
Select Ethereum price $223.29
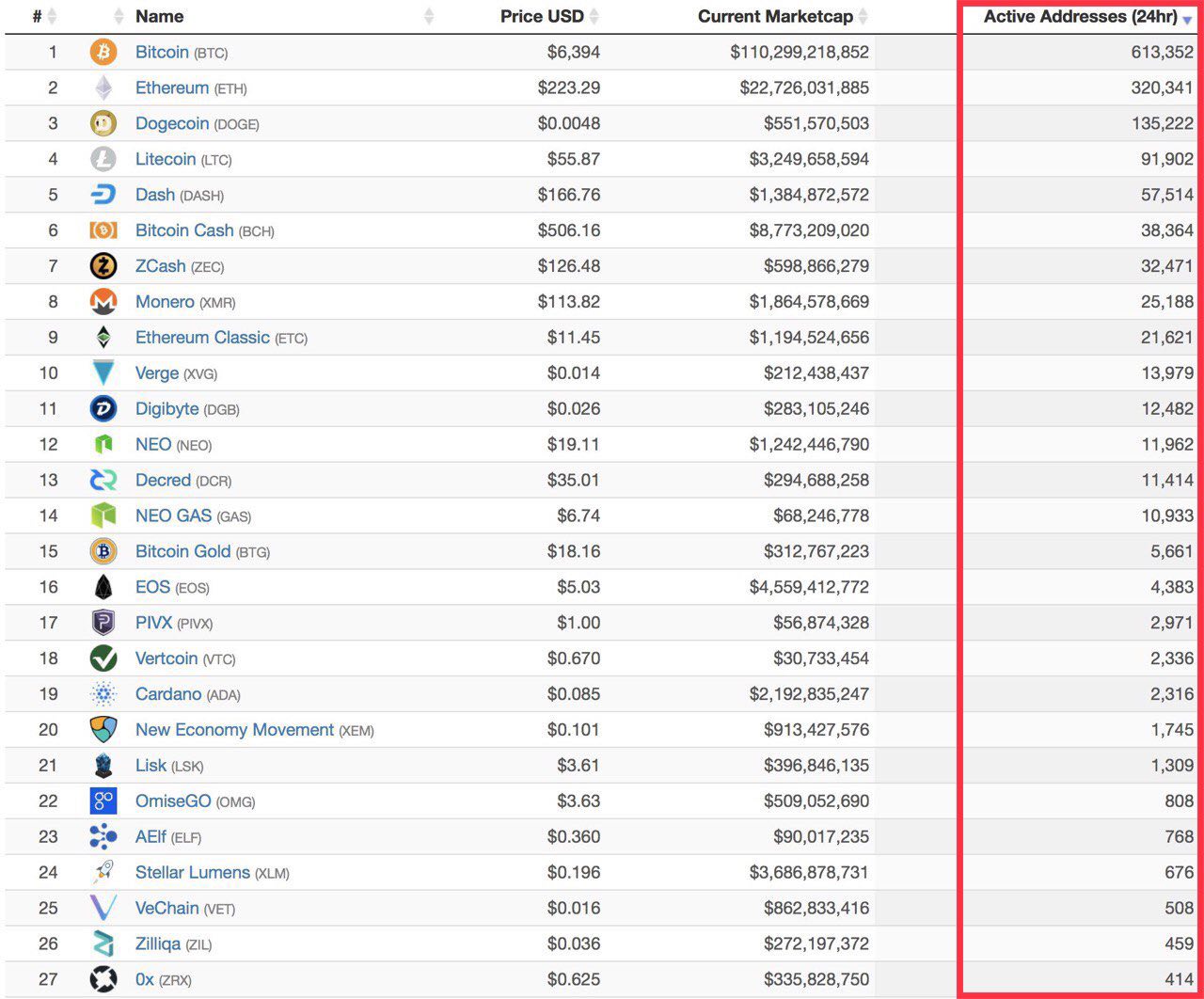[x=569, y=88]
